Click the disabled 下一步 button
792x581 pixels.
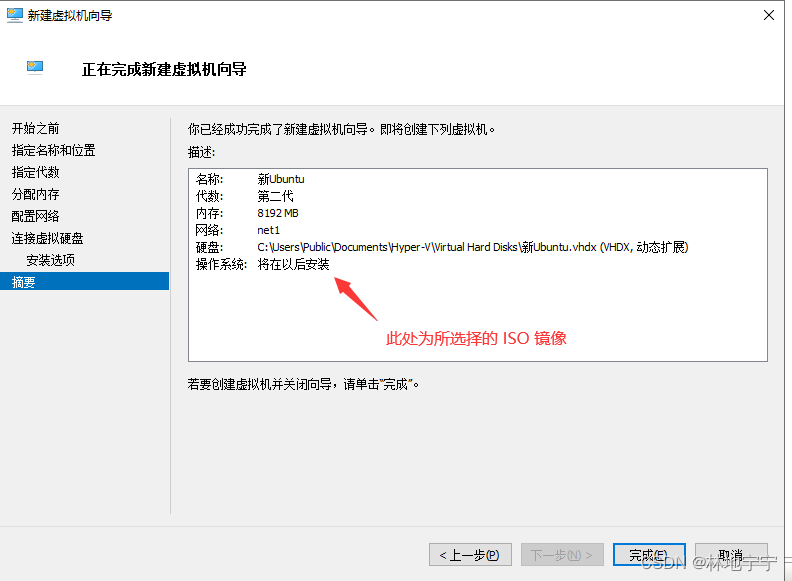tap(562, 555)
